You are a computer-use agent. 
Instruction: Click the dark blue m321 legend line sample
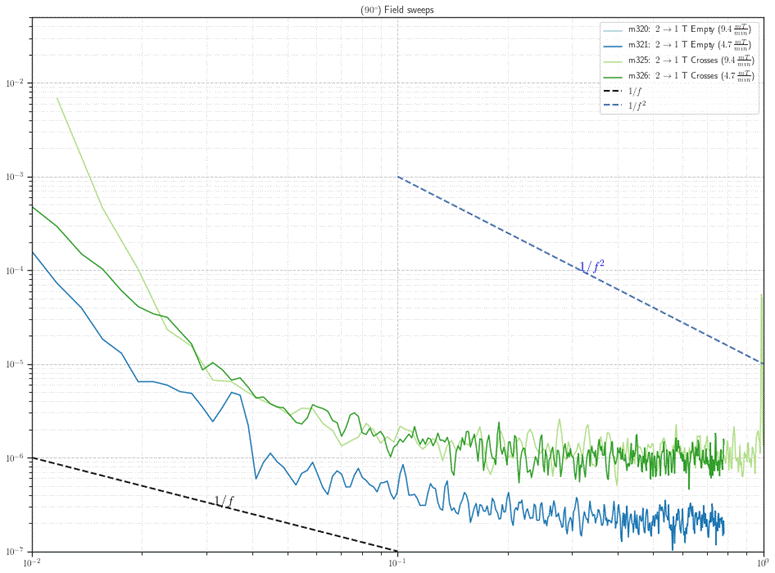click(612, 45)
